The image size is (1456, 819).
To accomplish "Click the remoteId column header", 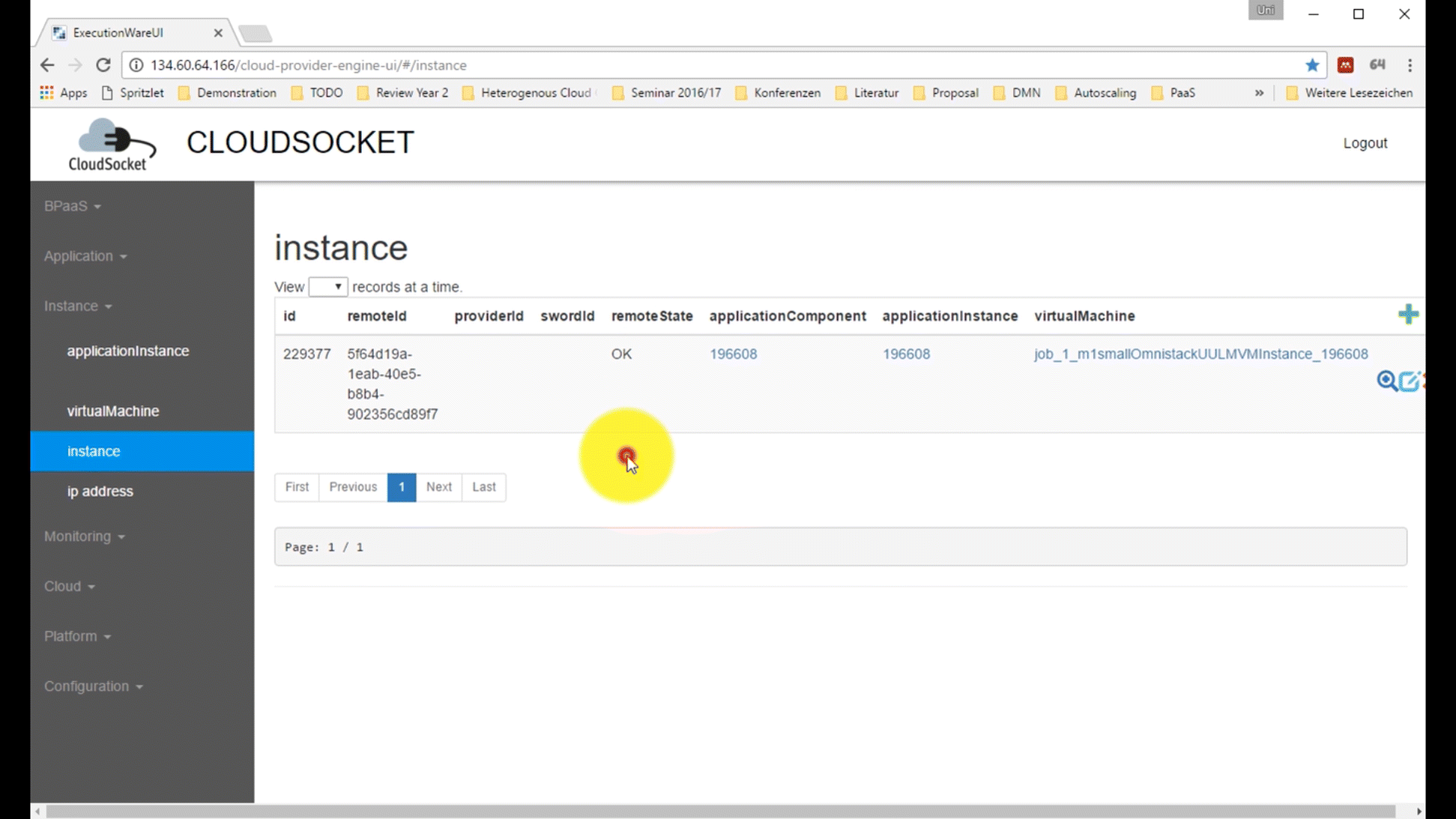I will tap(377, 316).
